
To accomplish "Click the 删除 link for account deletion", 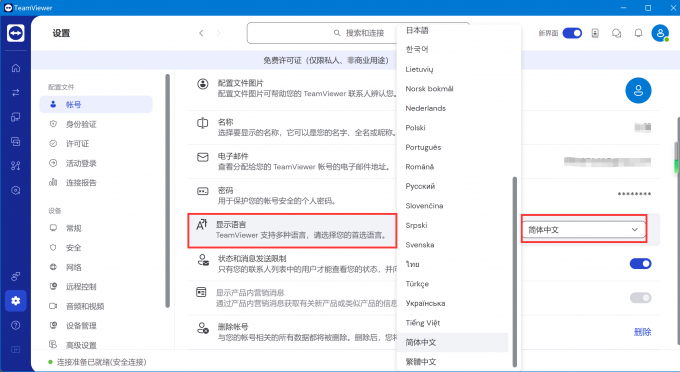I will tap(642, 332).
